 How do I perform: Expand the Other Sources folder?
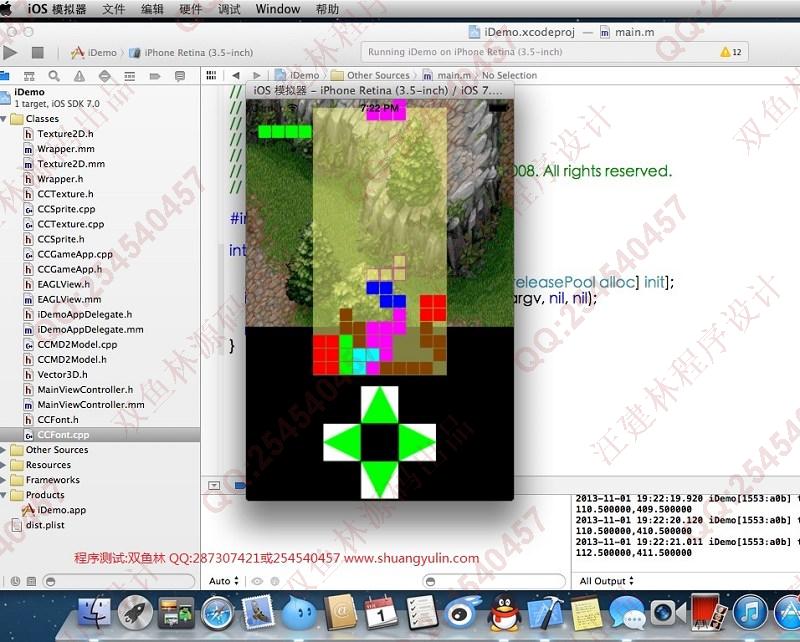(x=4, y=450)
